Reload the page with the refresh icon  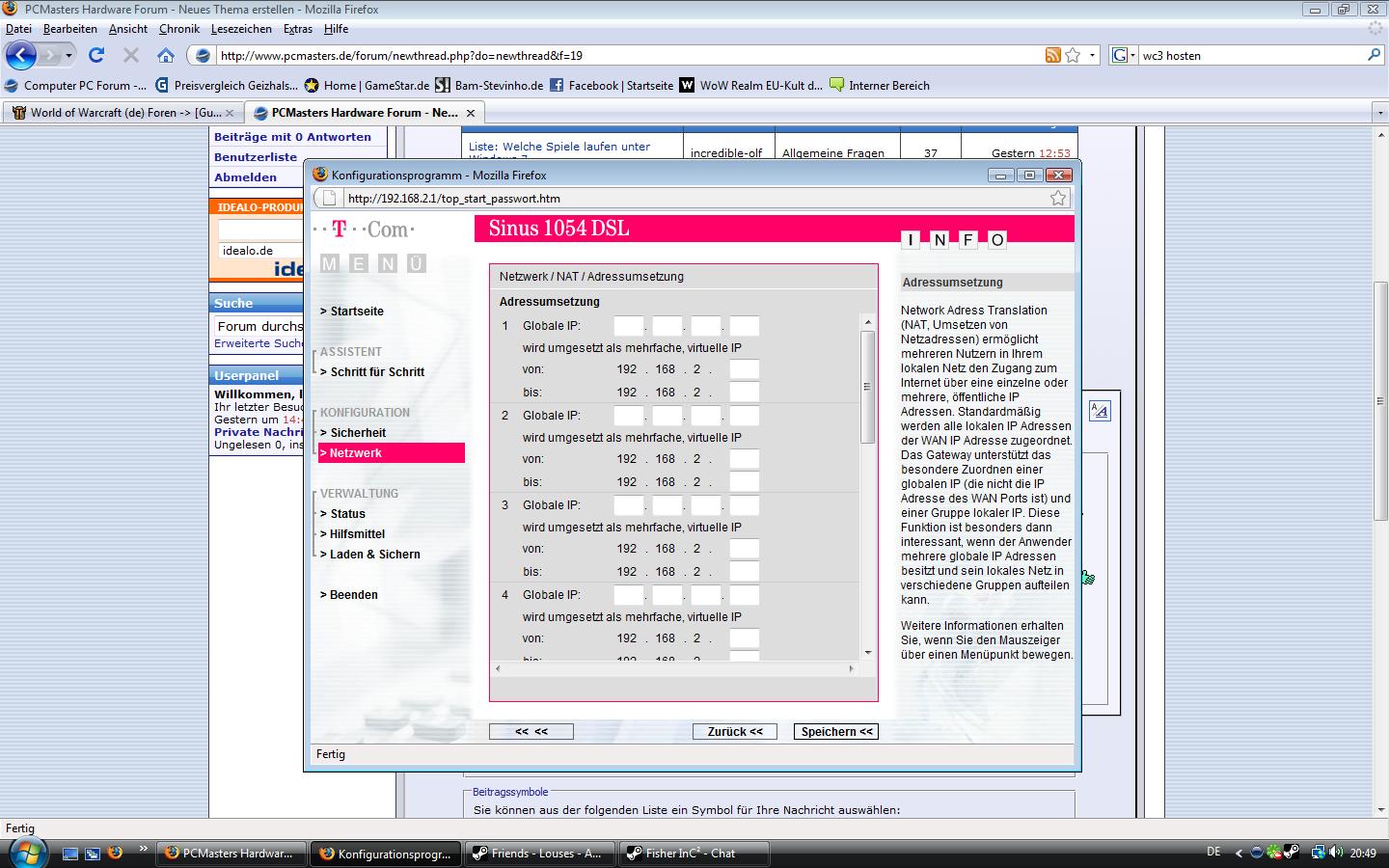96,55
